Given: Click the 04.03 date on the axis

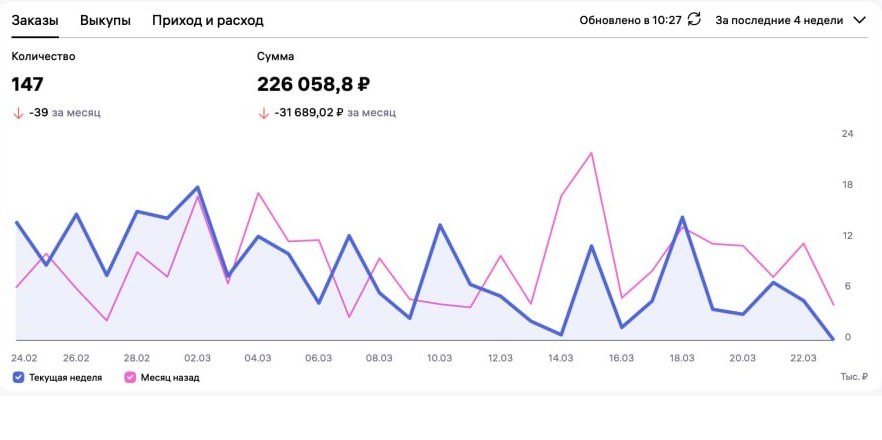Looking at the screenshot, I should [x=258, y=358].
